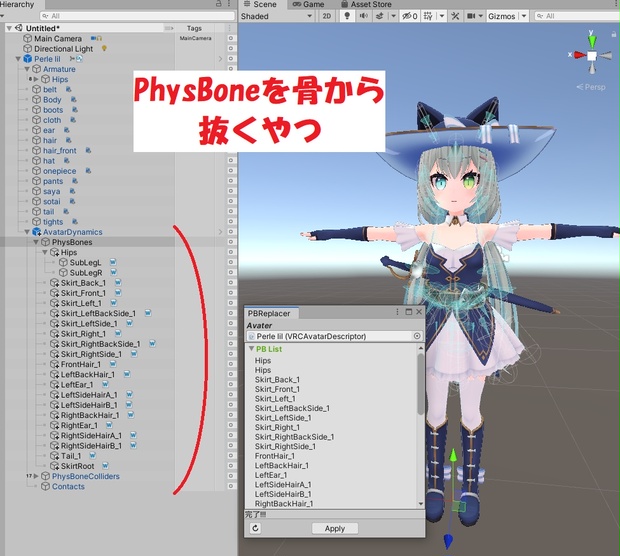Screen dimensions: 620x556
Task: Open object picker circle in Avater field
Action: (x=417, y=336)
